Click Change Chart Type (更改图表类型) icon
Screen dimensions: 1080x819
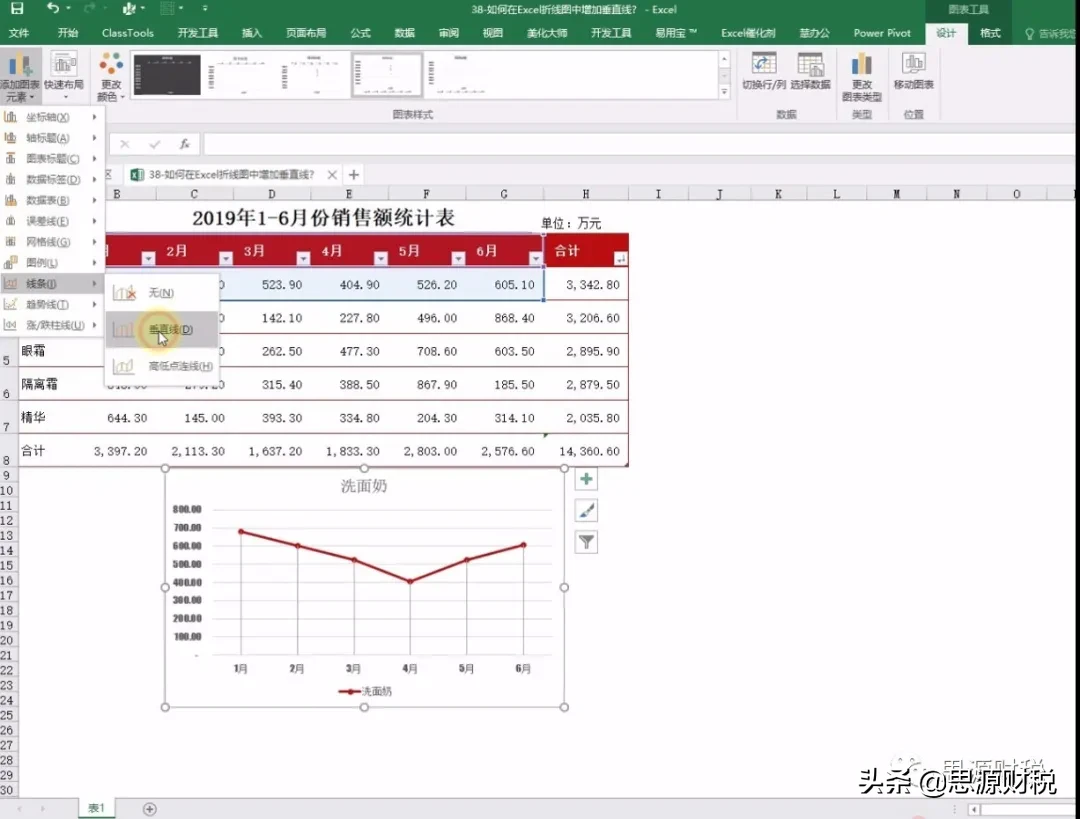[861, 77]
